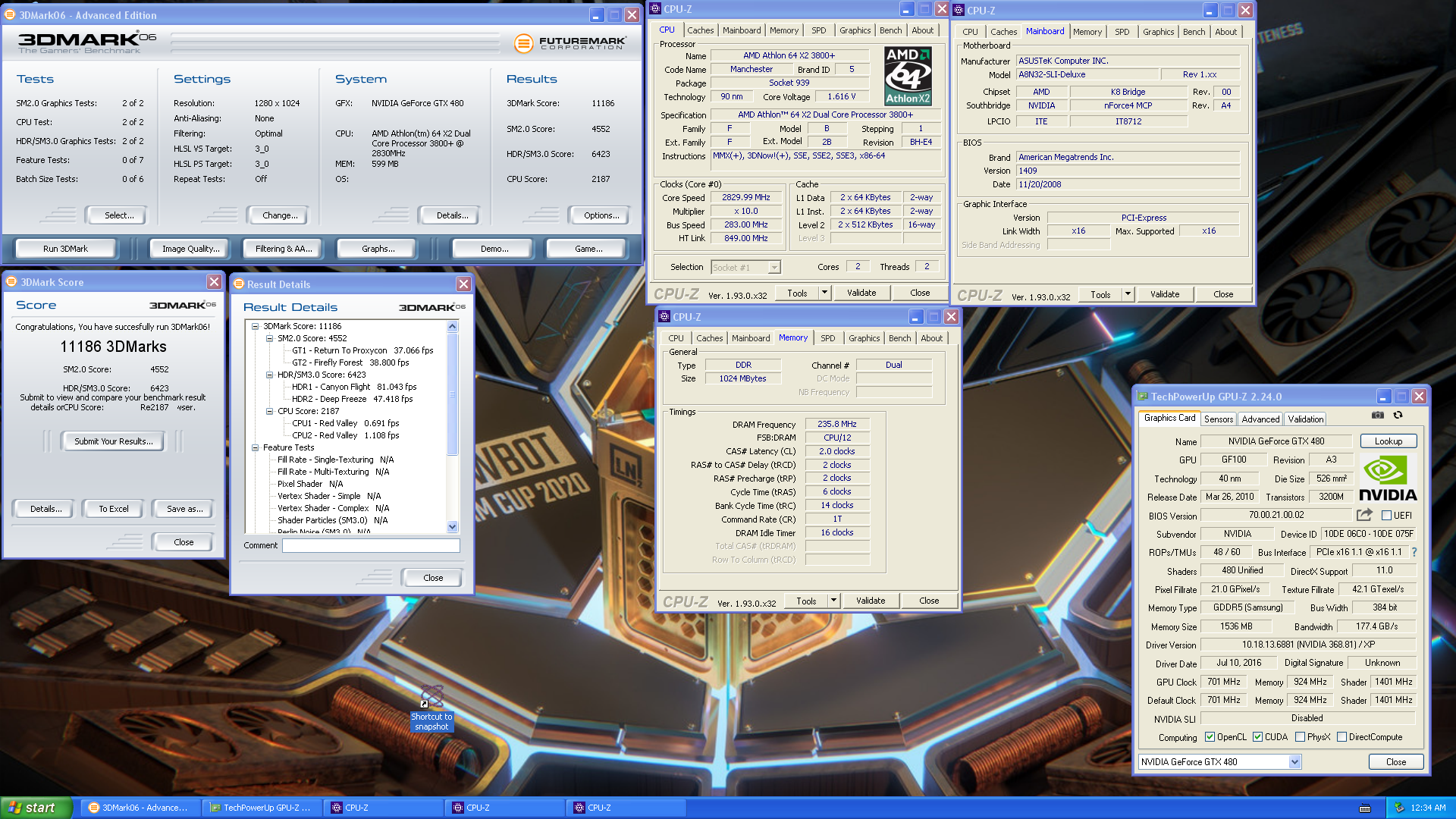Click the GPU-Z title bar icon
This screenshot has height=819, width=1456.
[1142, 396]
